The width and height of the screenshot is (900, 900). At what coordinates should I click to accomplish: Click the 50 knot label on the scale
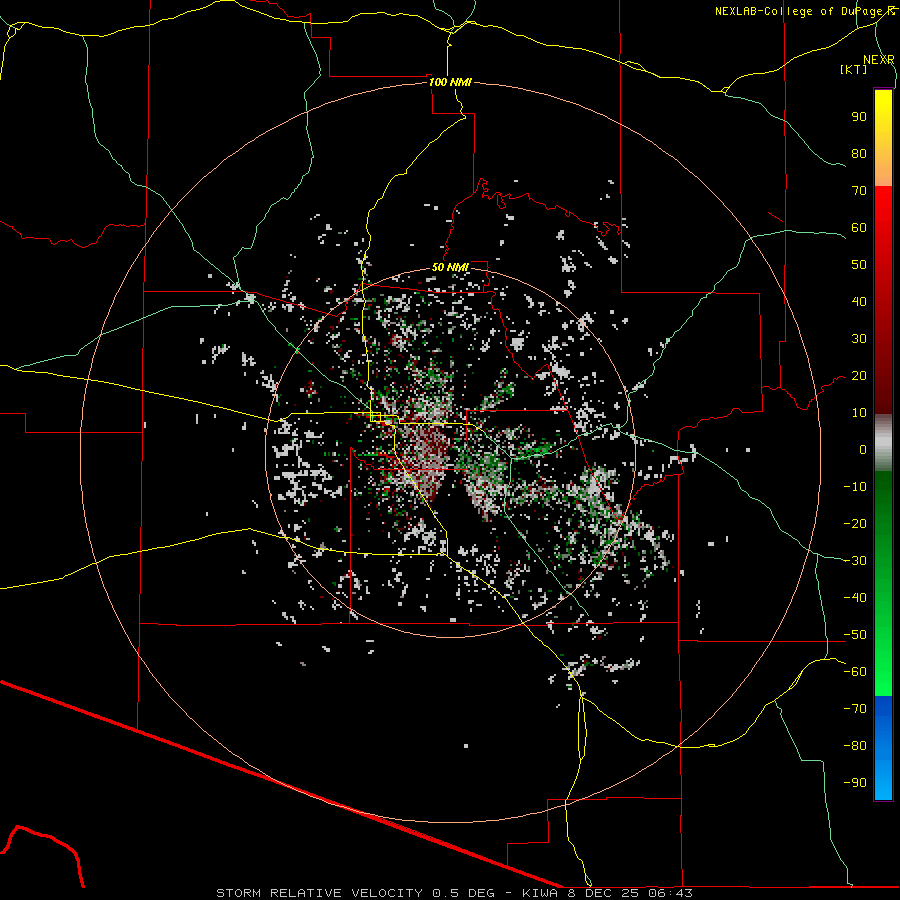859,265
